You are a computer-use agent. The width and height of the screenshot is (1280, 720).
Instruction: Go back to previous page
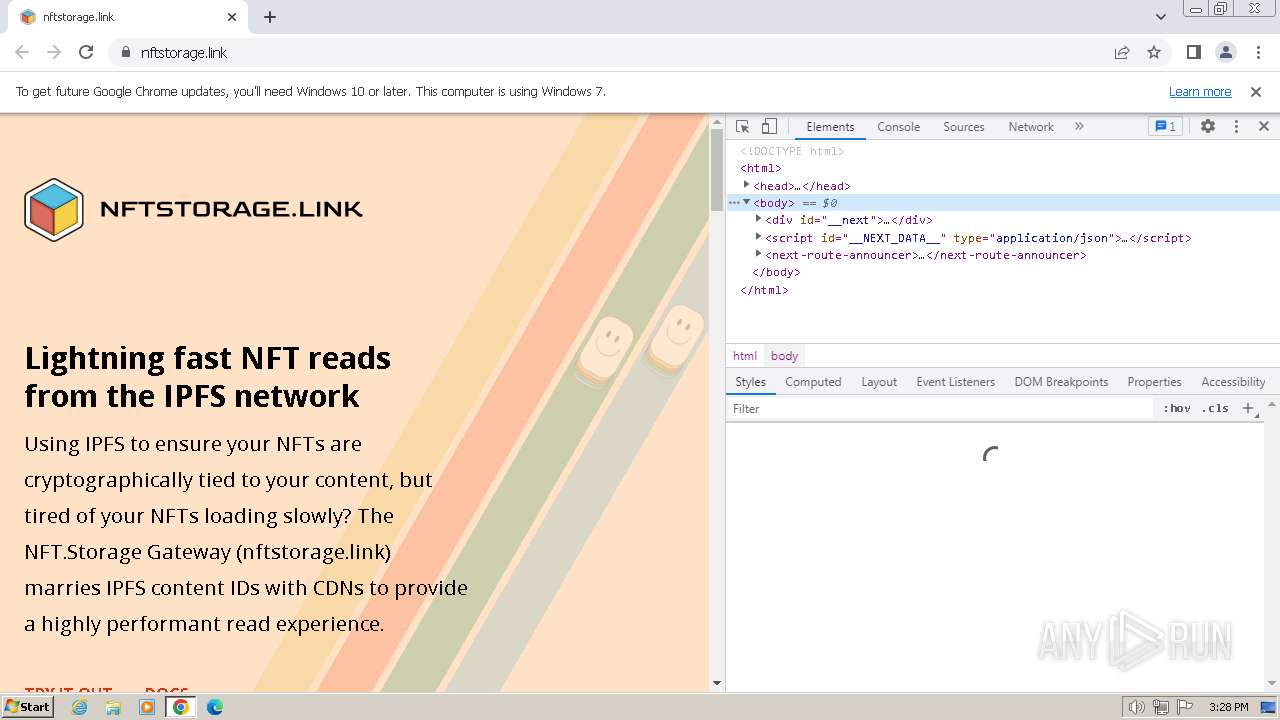22,52
